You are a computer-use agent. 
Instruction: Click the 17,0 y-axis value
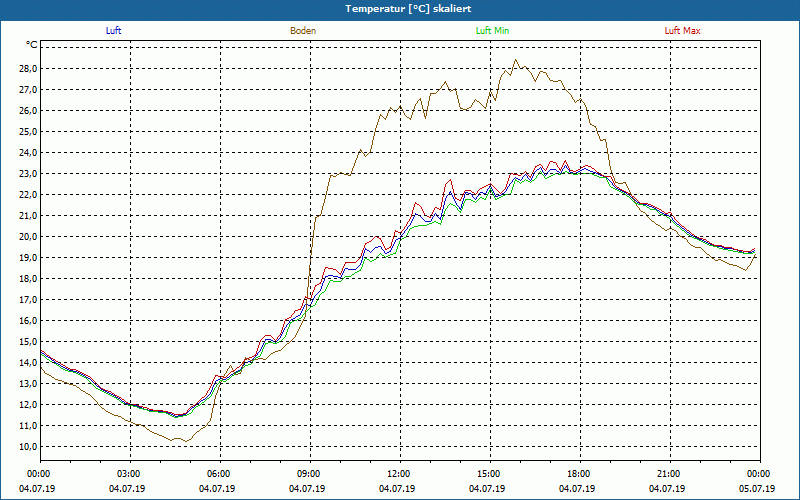29,299
